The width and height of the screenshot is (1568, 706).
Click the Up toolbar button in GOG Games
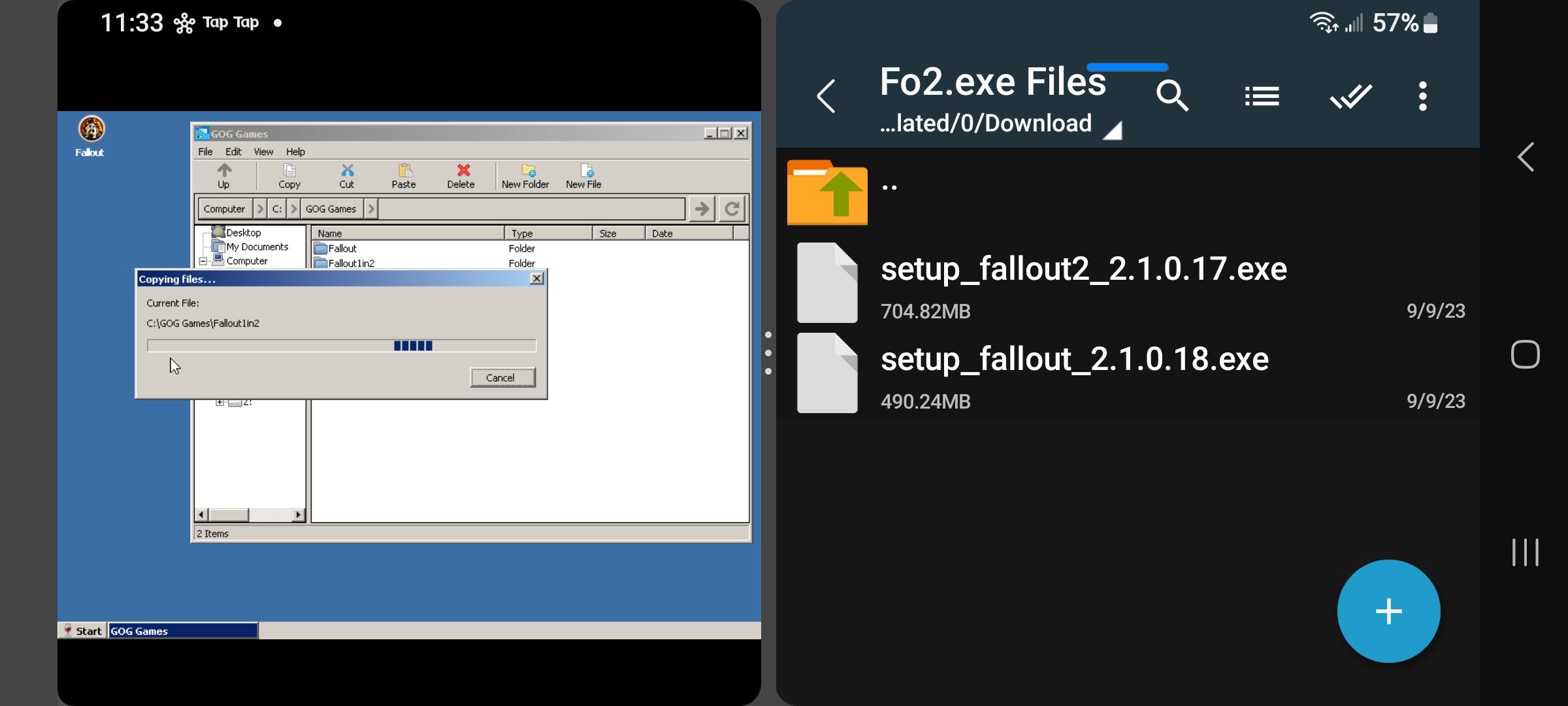(x=224, y=176)
